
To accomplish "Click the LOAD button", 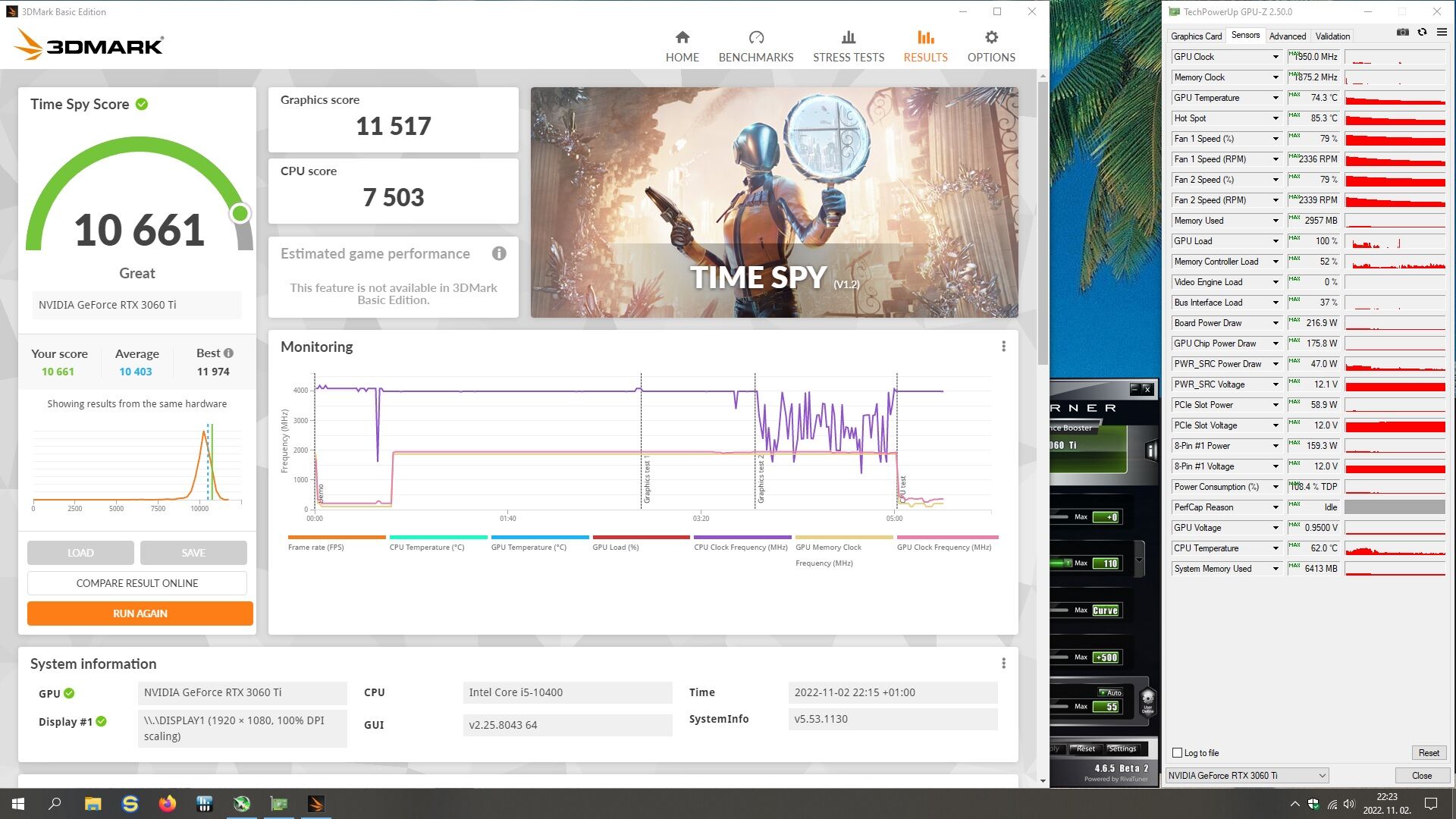I will click(x=80, y=553).
